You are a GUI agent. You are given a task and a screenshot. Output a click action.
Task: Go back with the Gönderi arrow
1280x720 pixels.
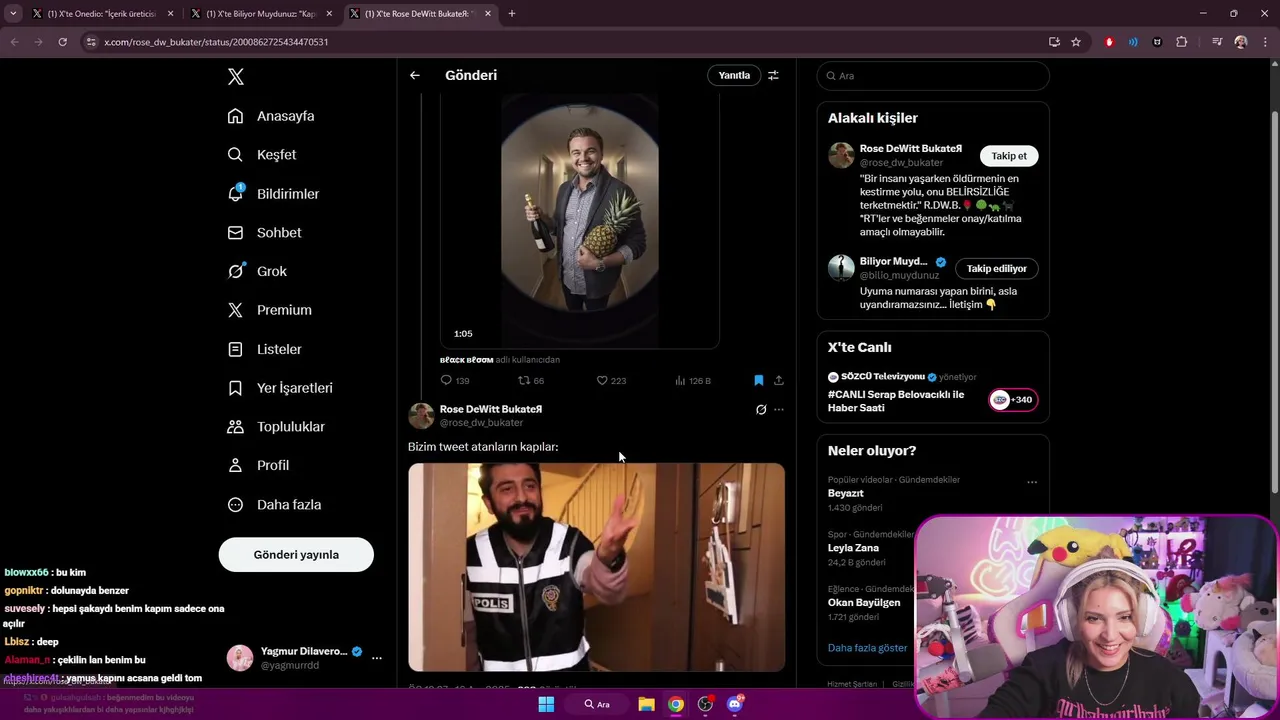point(415,75)
